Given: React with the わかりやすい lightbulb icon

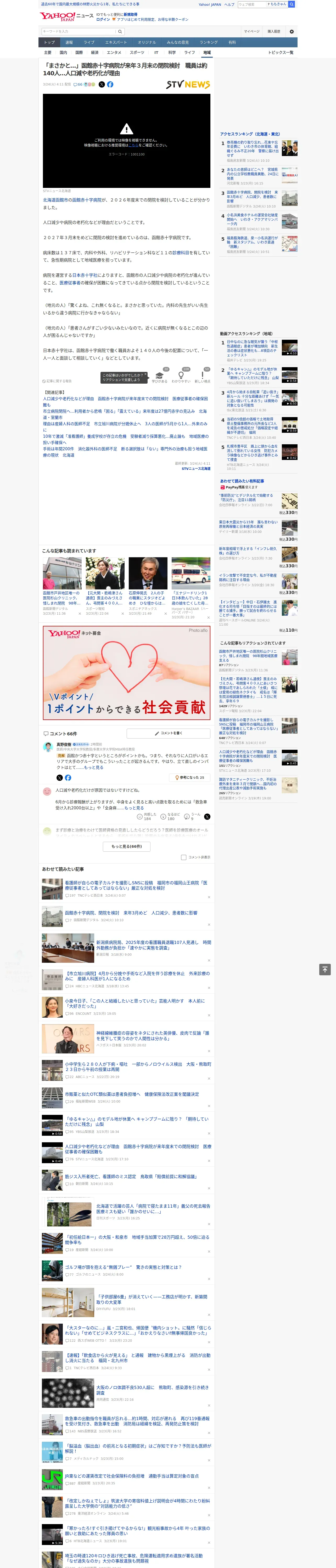Looking at the screenshot, I should pyautogui.click(x=181, y=375).
